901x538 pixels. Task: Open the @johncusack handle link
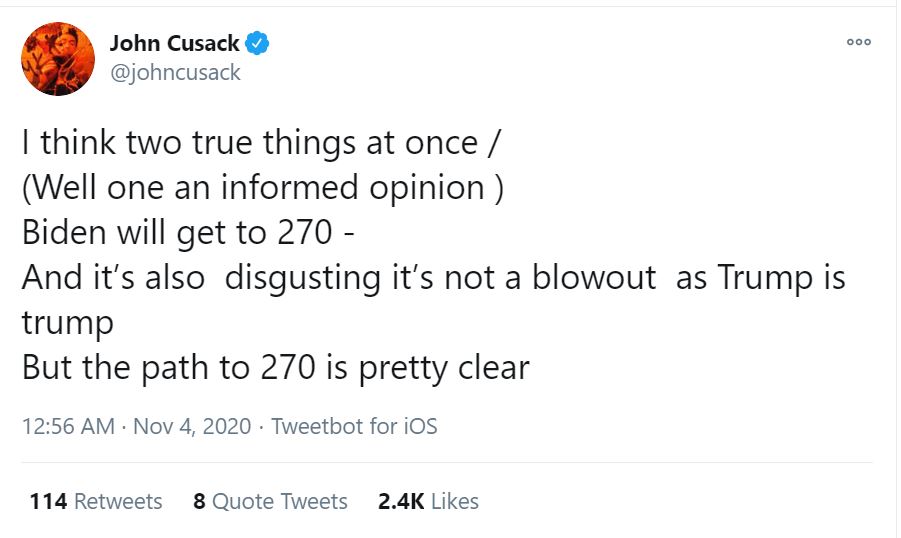[x=174, y=72]
